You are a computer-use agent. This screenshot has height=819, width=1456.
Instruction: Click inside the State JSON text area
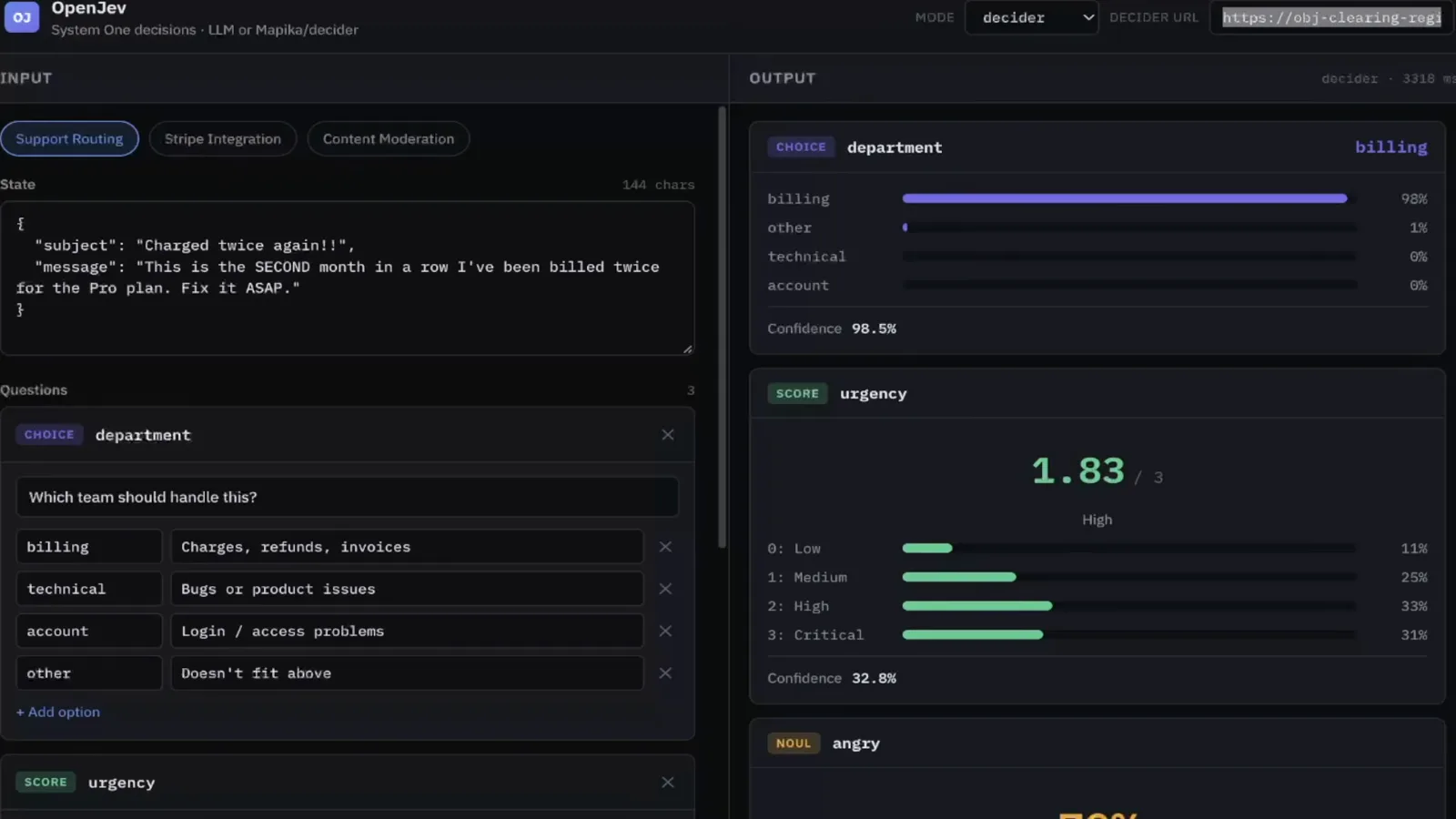click(x=347, y=278)
